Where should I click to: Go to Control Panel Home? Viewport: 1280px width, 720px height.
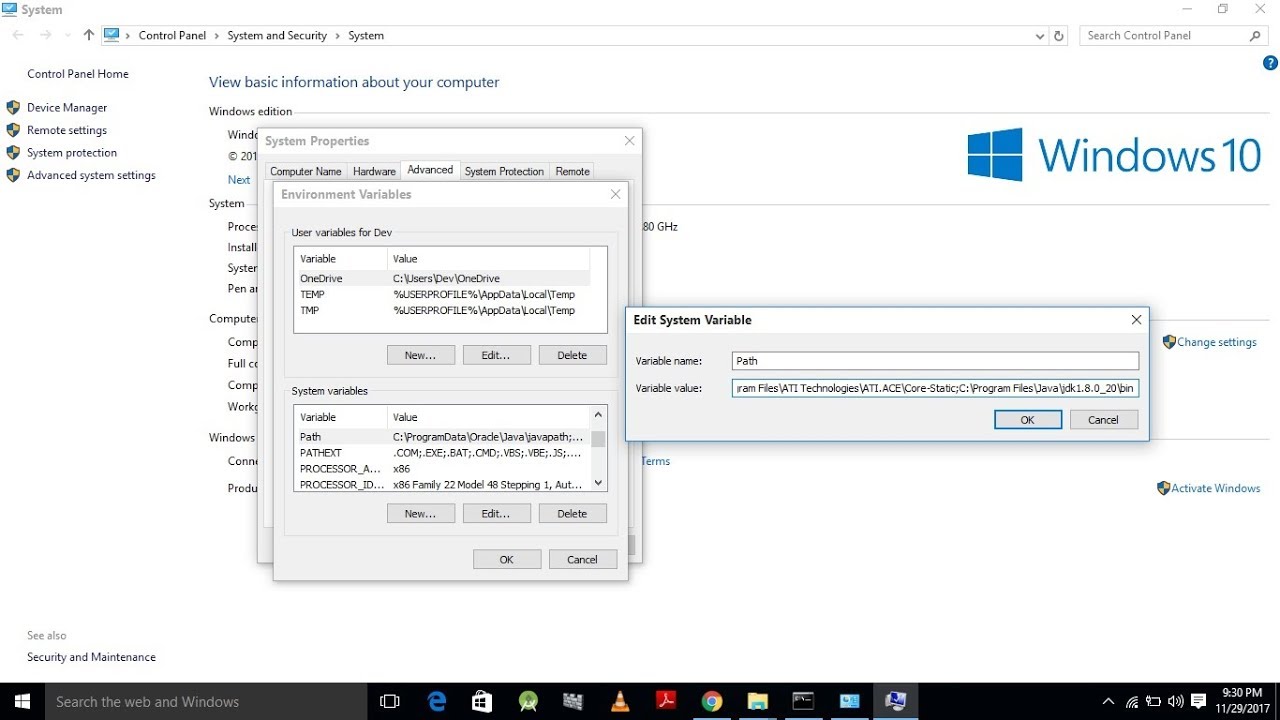78,74
